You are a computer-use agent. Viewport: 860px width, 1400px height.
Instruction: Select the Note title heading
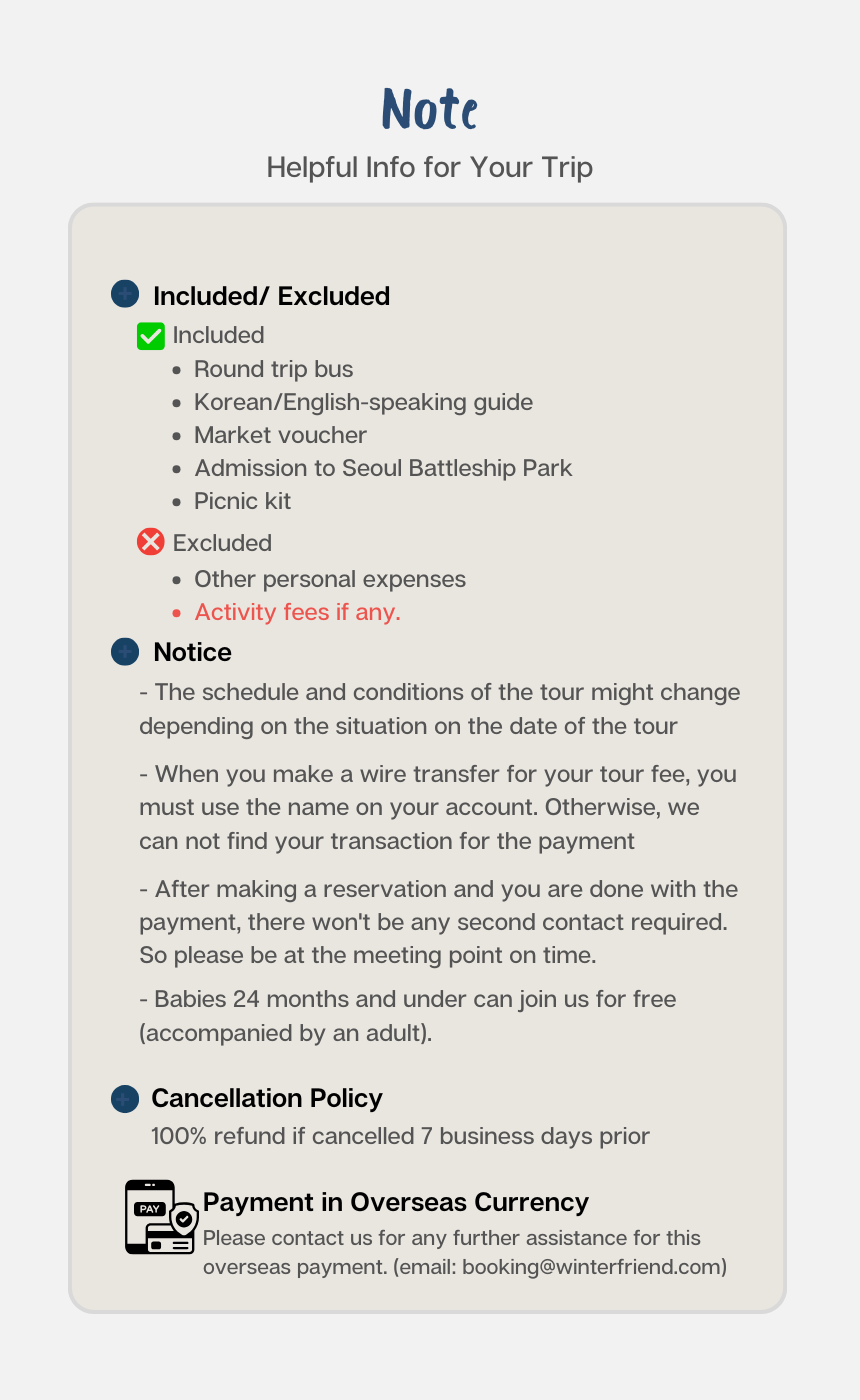point(430,109)
